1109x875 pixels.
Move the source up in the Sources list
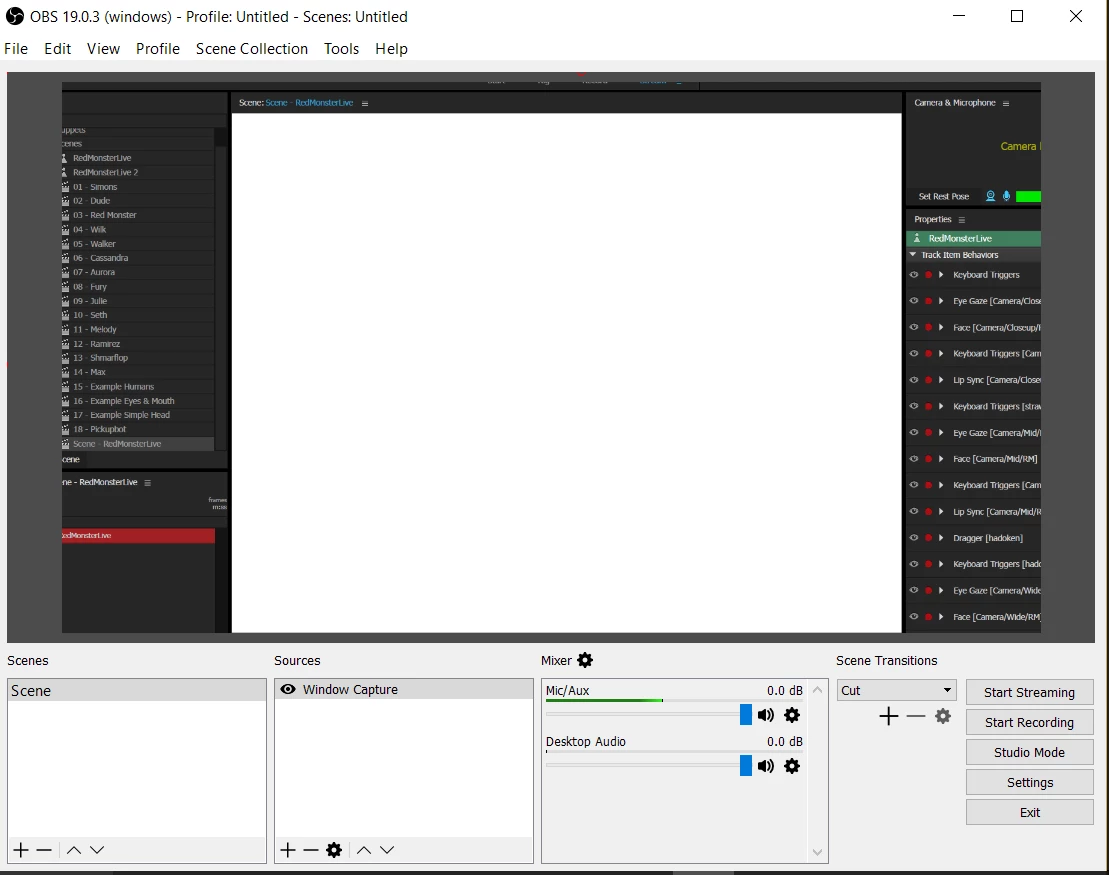click(x=364, y=850)
